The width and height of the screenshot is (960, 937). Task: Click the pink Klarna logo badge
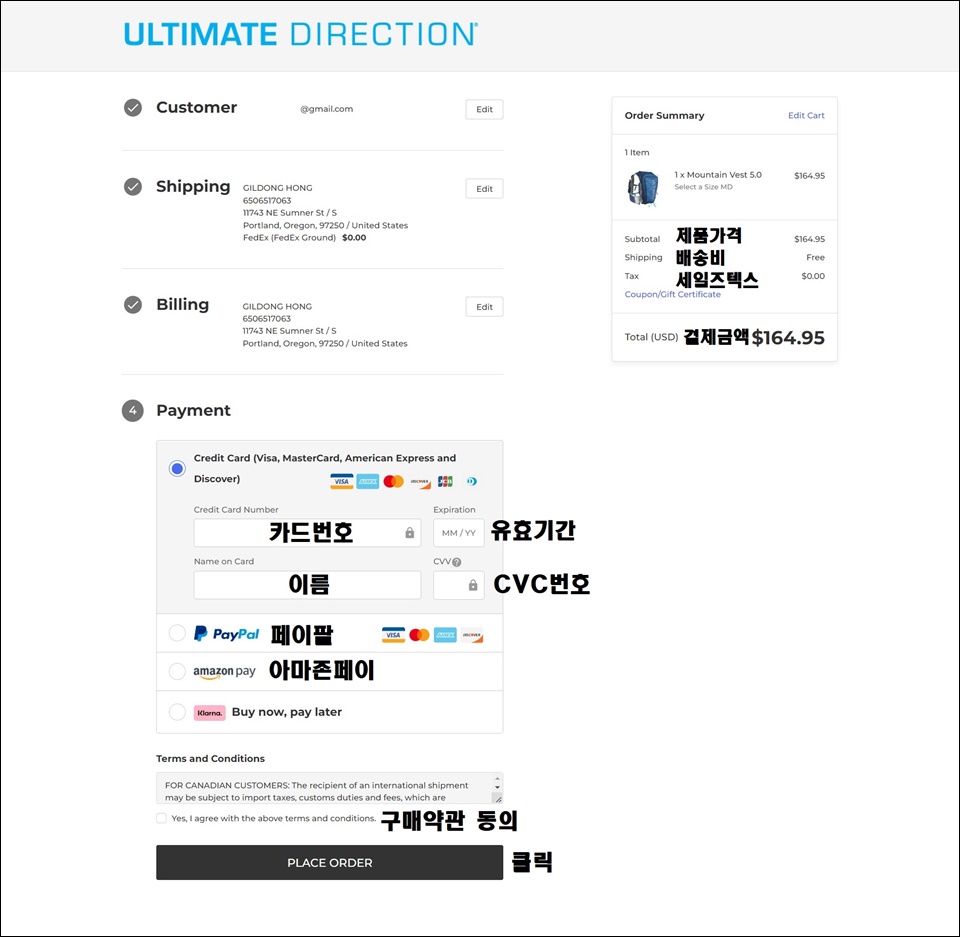pos(209,713)
